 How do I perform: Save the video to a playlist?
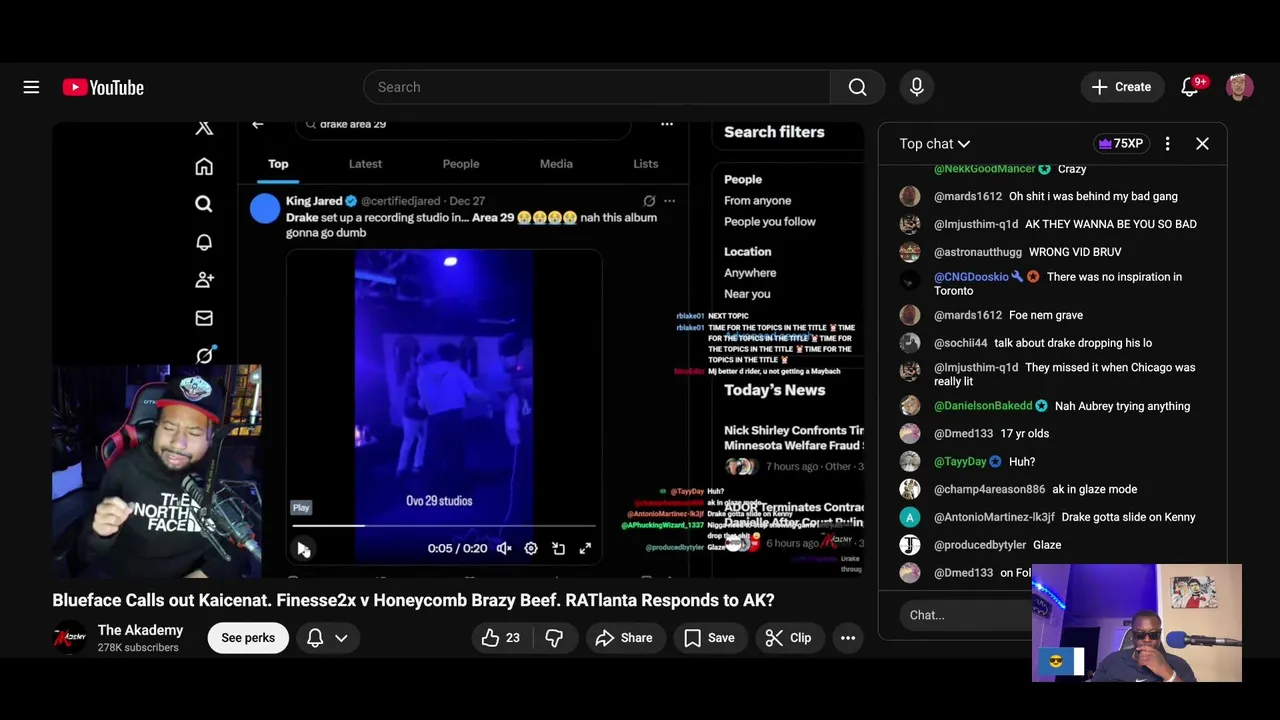(x=710, y=638)
